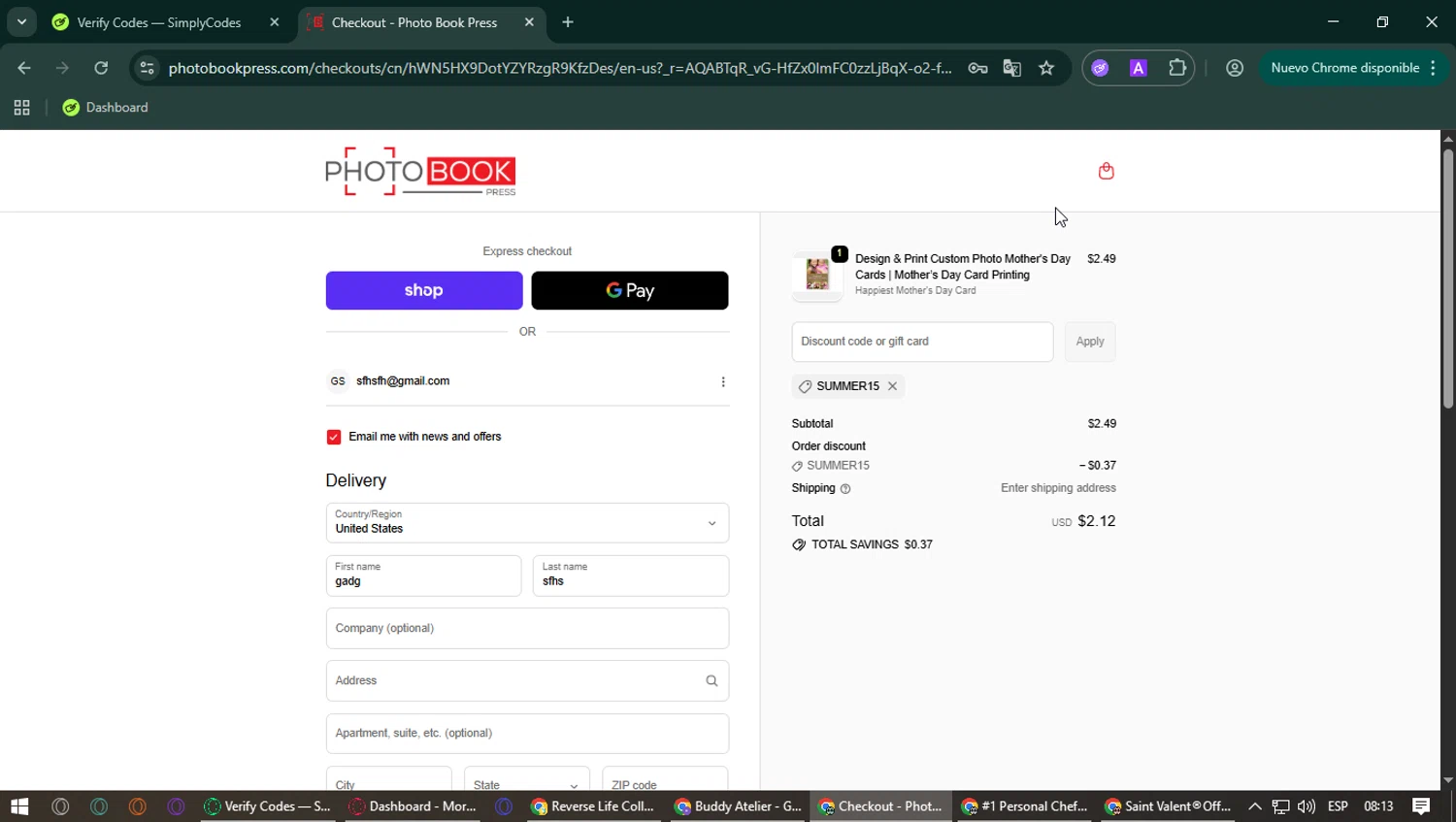Click the Address input field
The width and height of the screenshot is (1456, 822).
[x=527, y=680]
